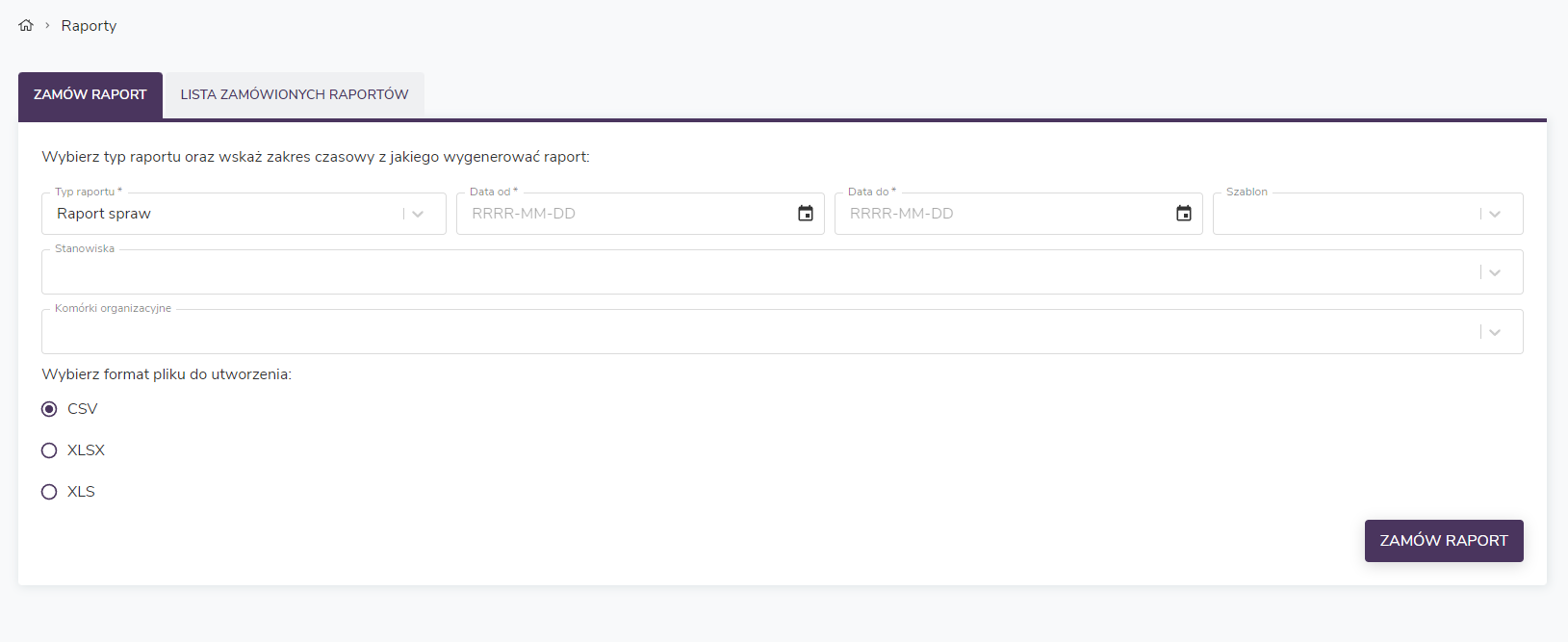Expand the Stanowiska select field
The width and height of the screenshot is (1568, 642).
[751, 272]
